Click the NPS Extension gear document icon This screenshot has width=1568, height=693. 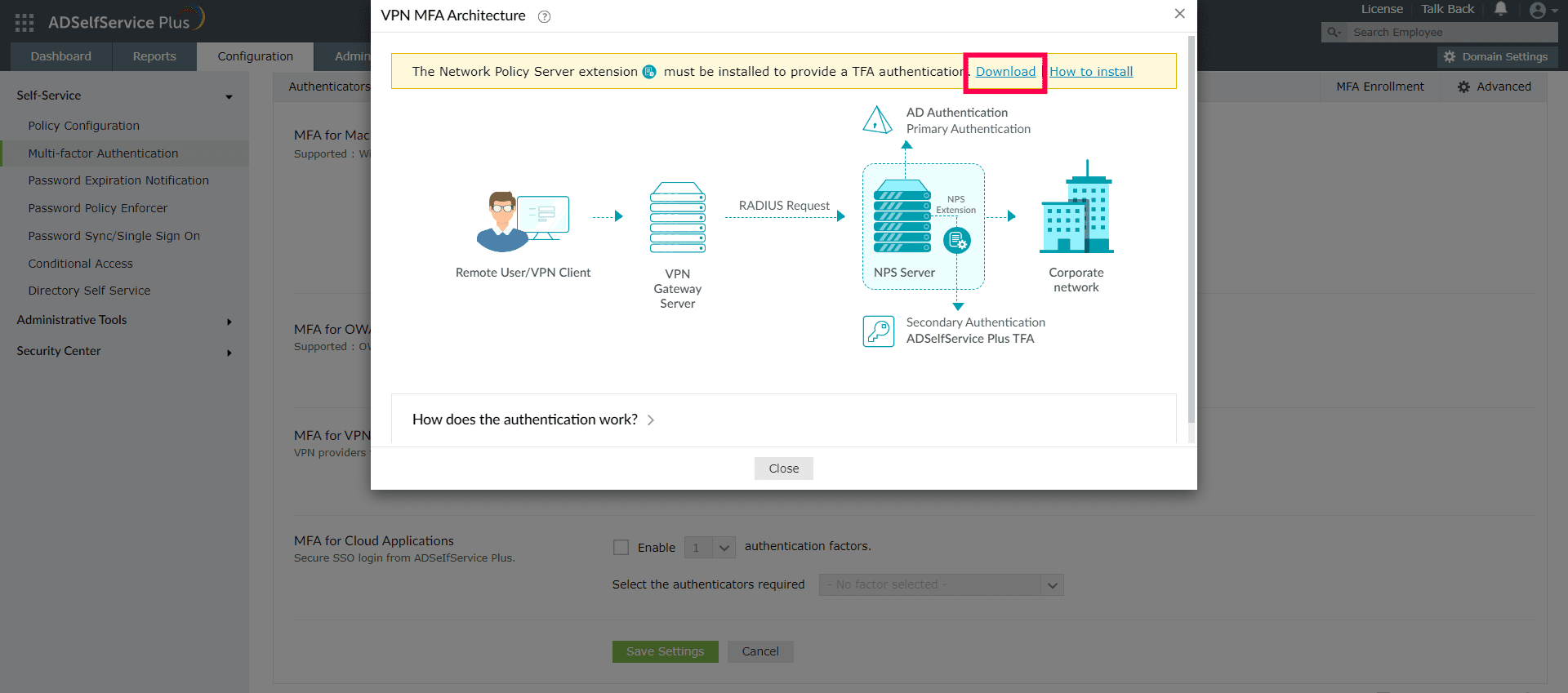point(957,241)
